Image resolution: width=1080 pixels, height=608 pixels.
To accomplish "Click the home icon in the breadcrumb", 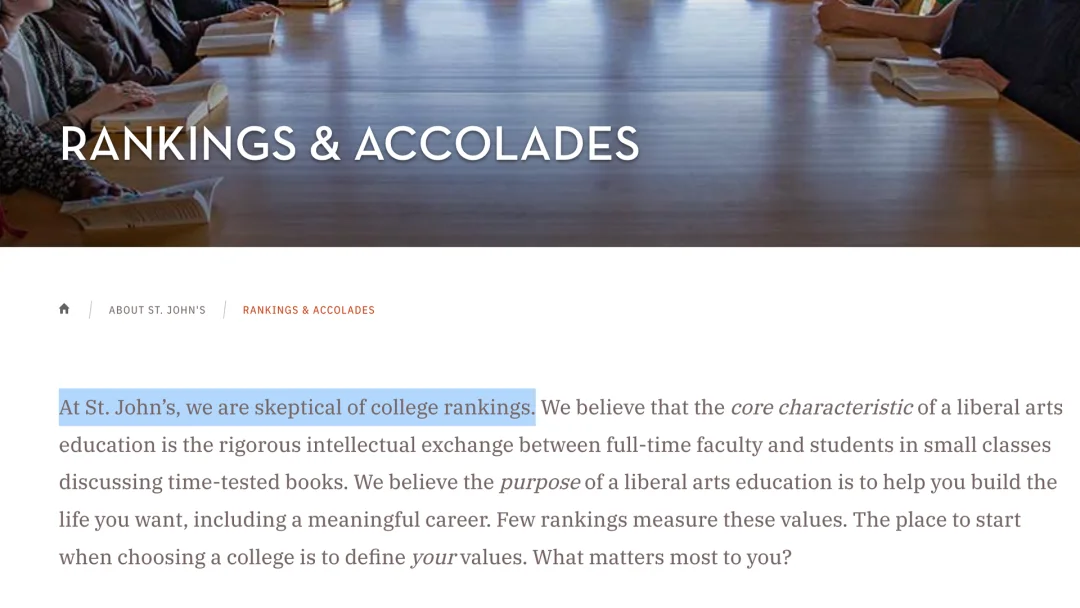I will coord(64,309).
